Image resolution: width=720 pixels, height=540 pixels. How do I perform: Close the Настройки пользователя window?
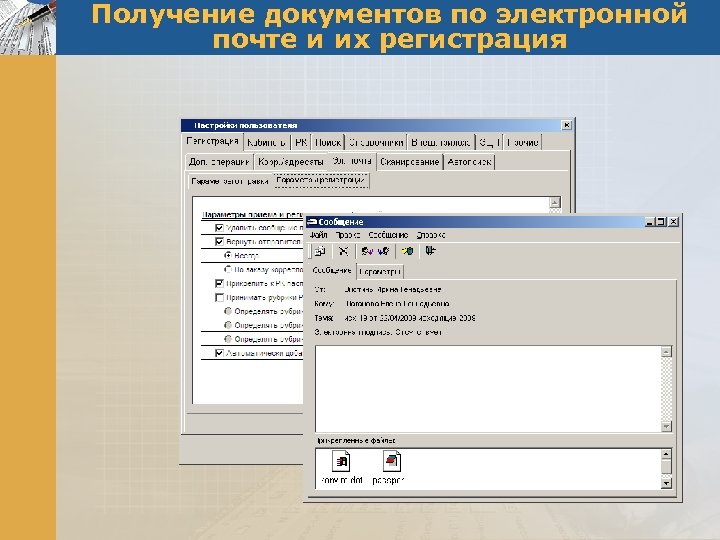(x=567, y=125)
